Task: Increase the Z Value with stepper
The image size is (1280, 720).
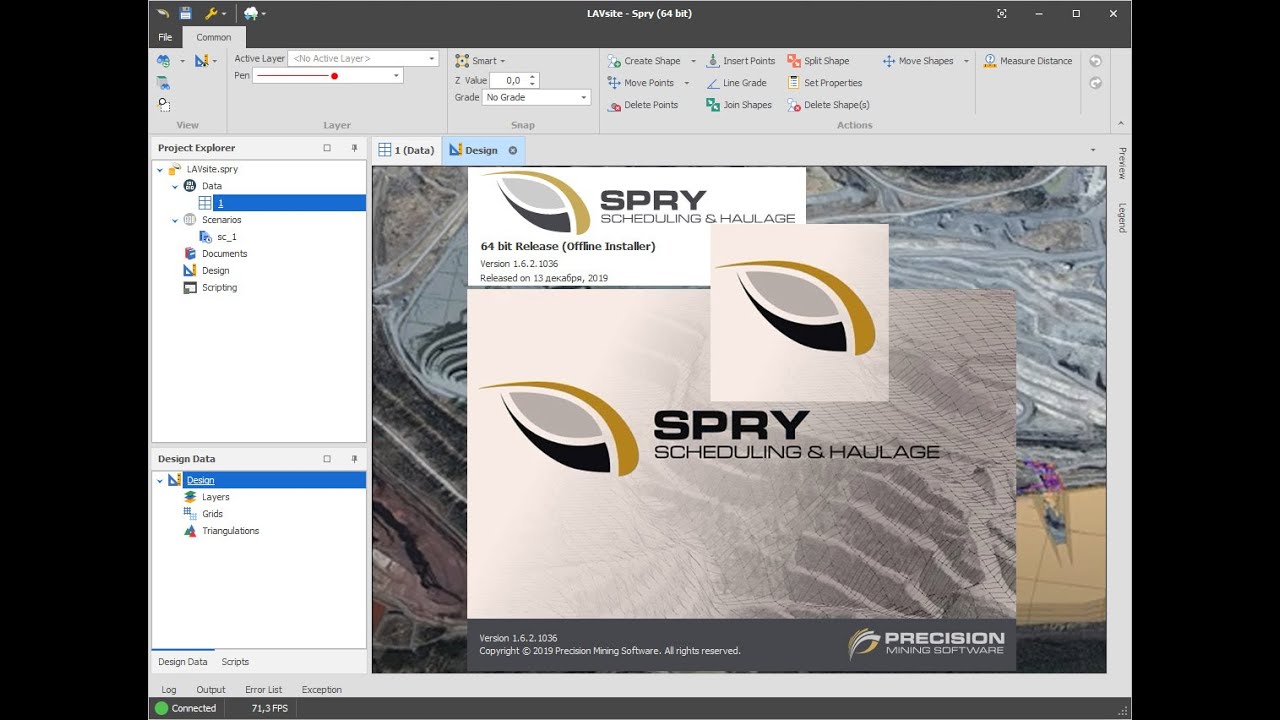Action: (x=533, y=77)
